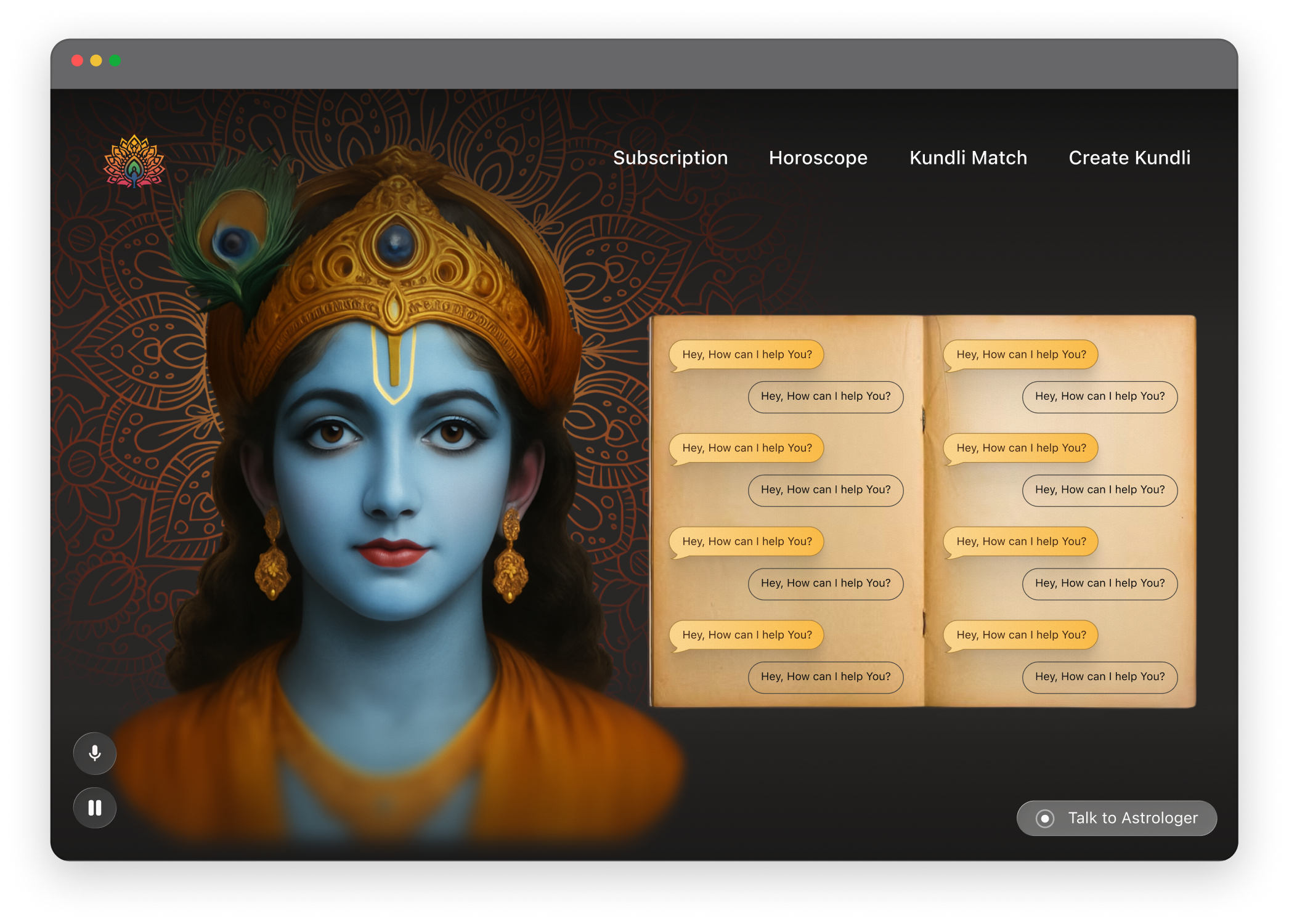1289x924 pixels.
Task: Click the topmost yellow bubble on right page
Action: 1021,354
